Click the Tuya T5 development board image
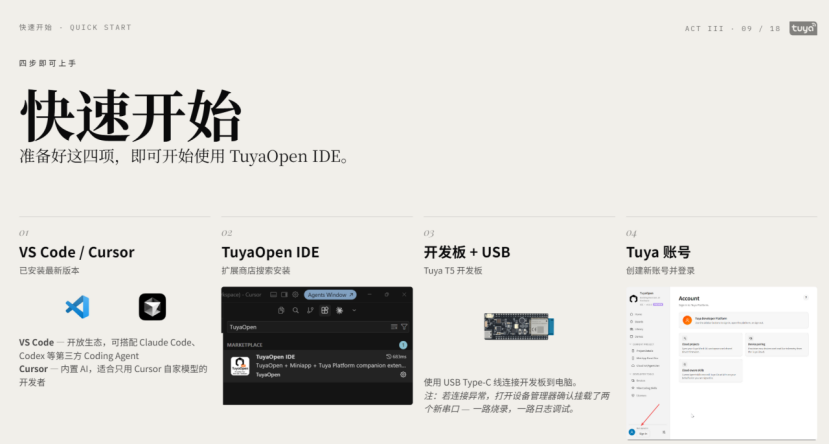This screenshot has width=830, height=444. point(519,326)
